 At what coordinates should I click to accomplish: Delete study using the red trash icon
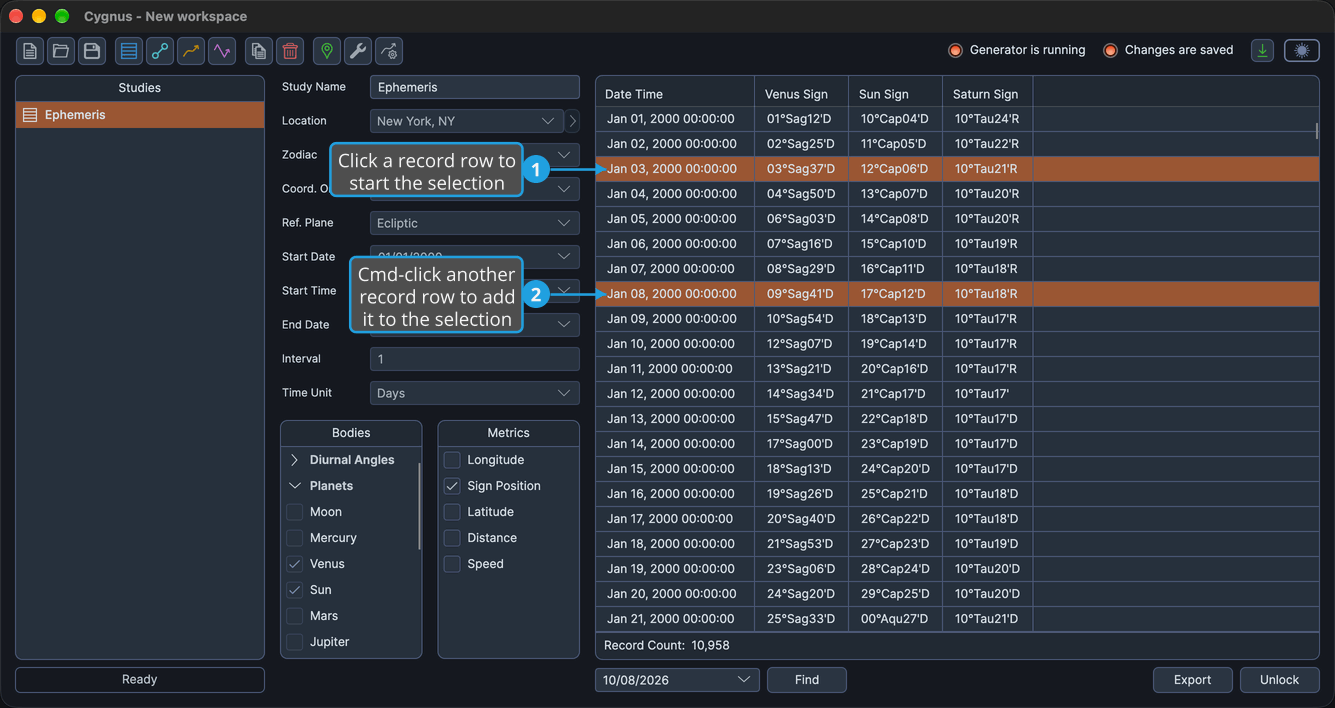[290, 51]
